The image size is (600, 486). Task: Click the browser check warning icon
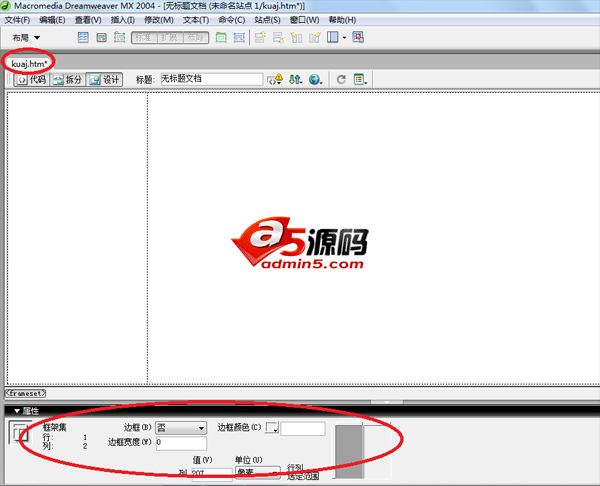[275, 80]
